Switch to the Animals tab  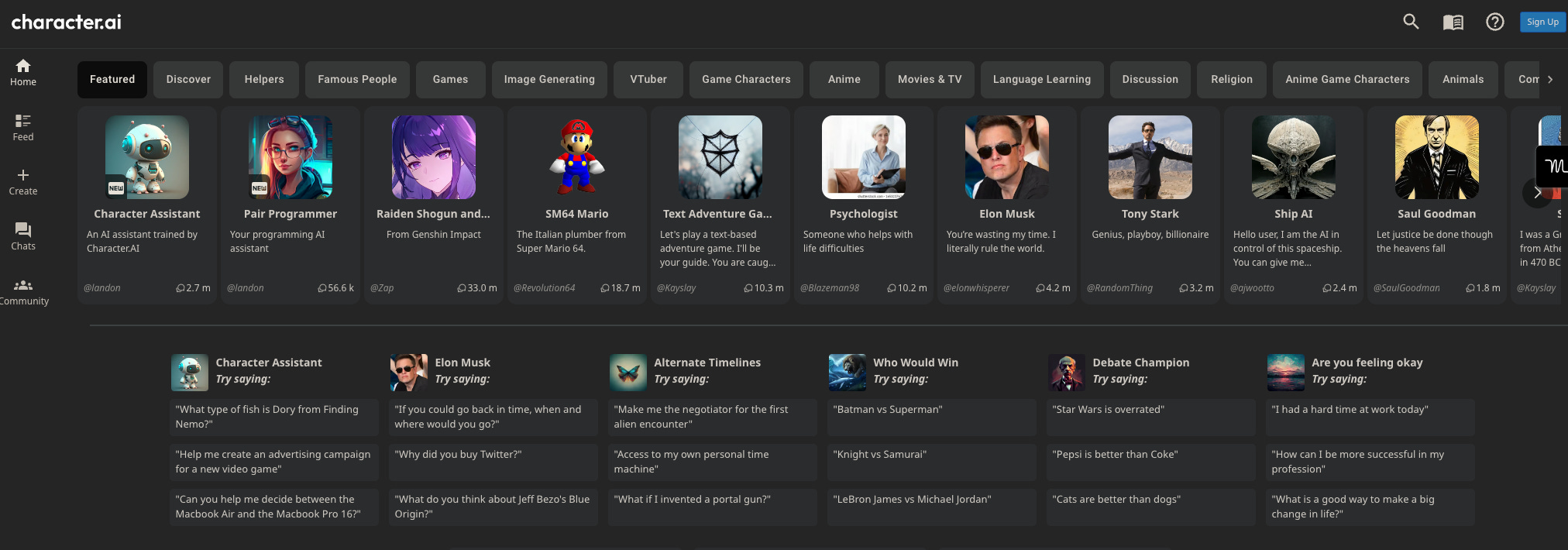[x=1463, y=80]
